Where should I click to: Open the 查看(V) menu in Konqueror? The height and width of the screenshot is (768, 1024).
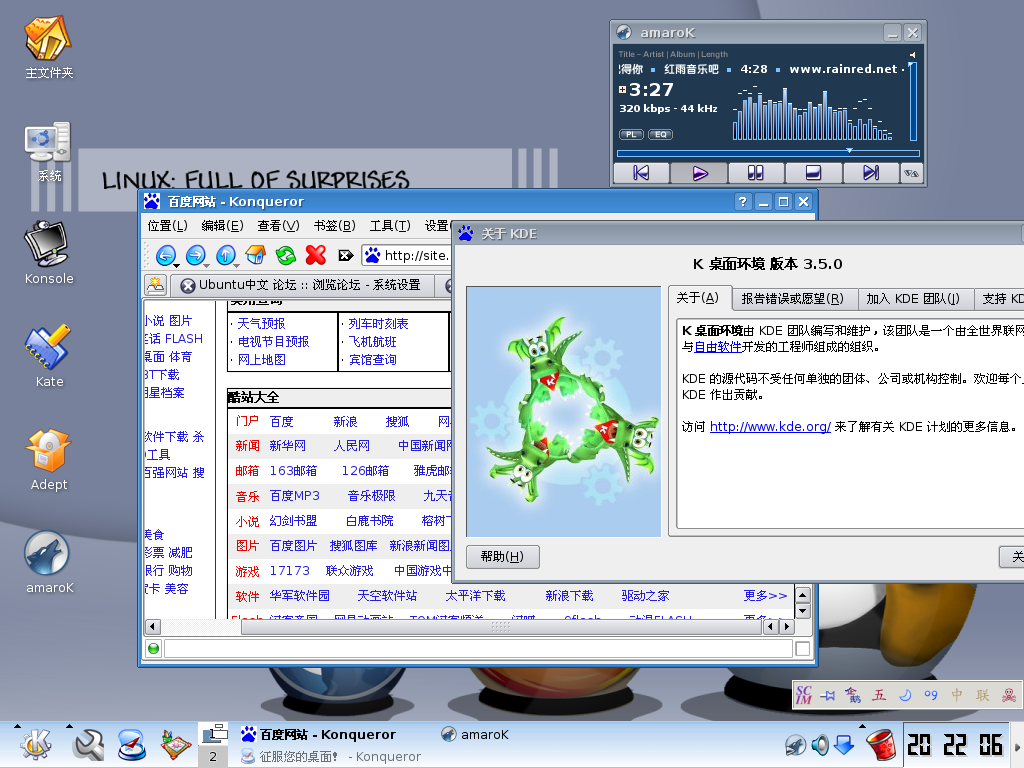[x=278, y=225]
